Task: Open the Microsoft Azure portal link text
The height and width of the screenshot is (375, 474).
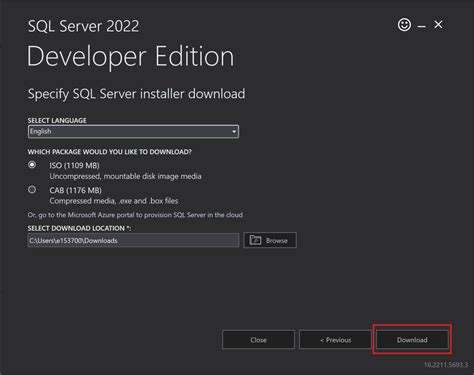Action: tap(135, 215)
